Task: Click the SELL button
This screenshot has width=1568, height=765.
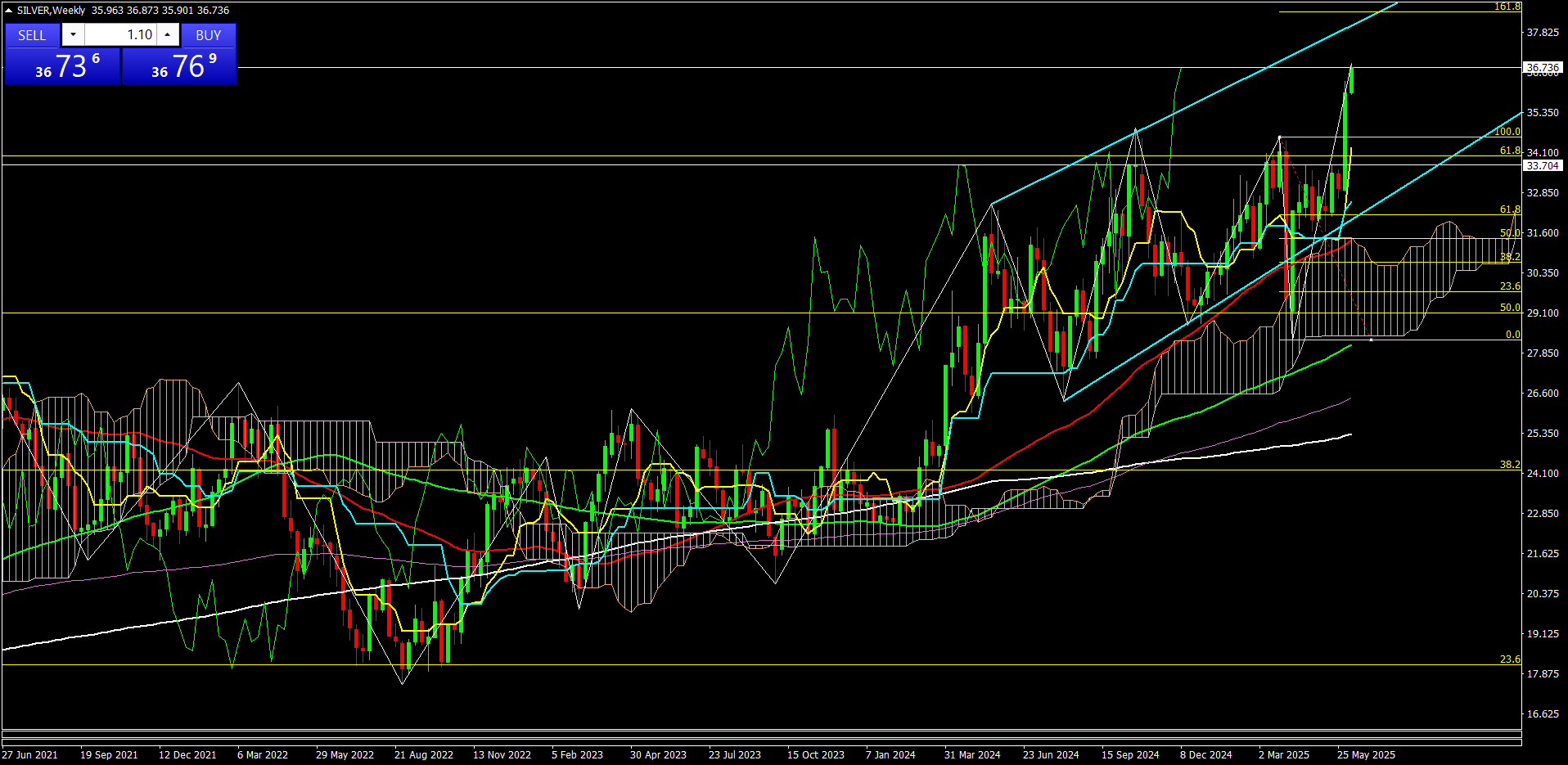Action: coord(32,35)
